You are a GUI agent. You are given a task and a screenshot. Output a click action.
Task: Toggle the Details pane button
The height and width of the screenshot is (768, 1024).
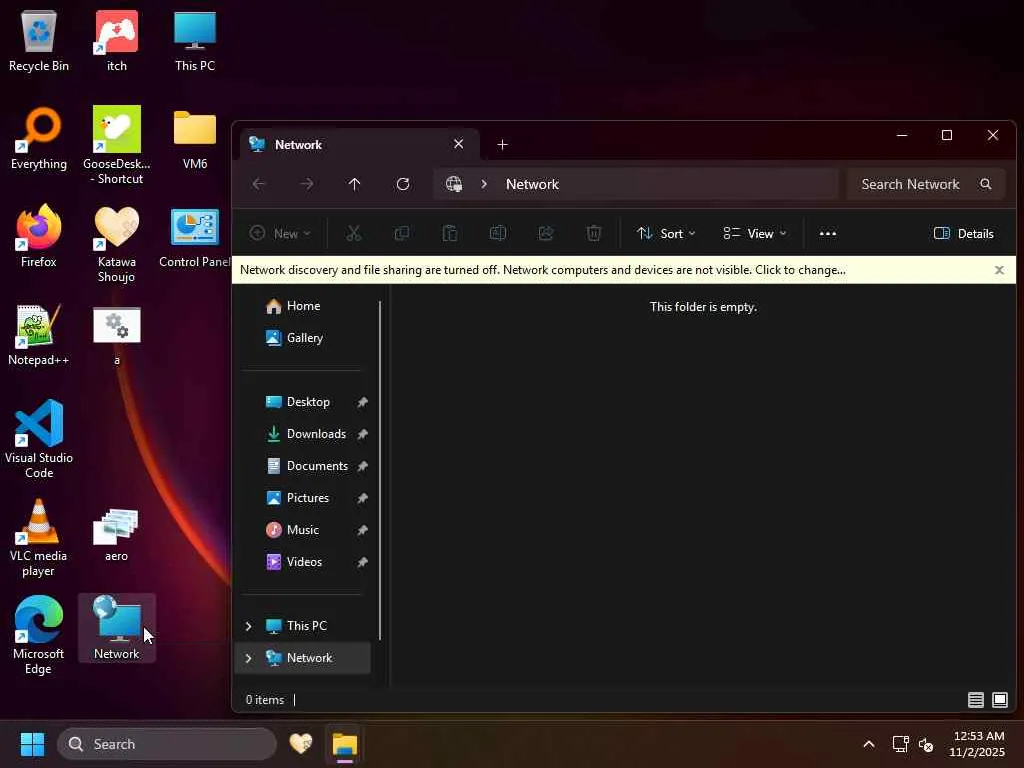[x=963, y=233]
